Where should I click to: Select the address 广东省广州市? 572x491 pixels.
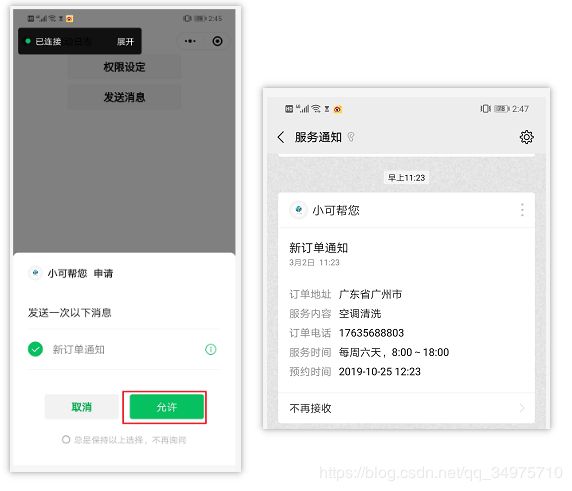point(370,294)
